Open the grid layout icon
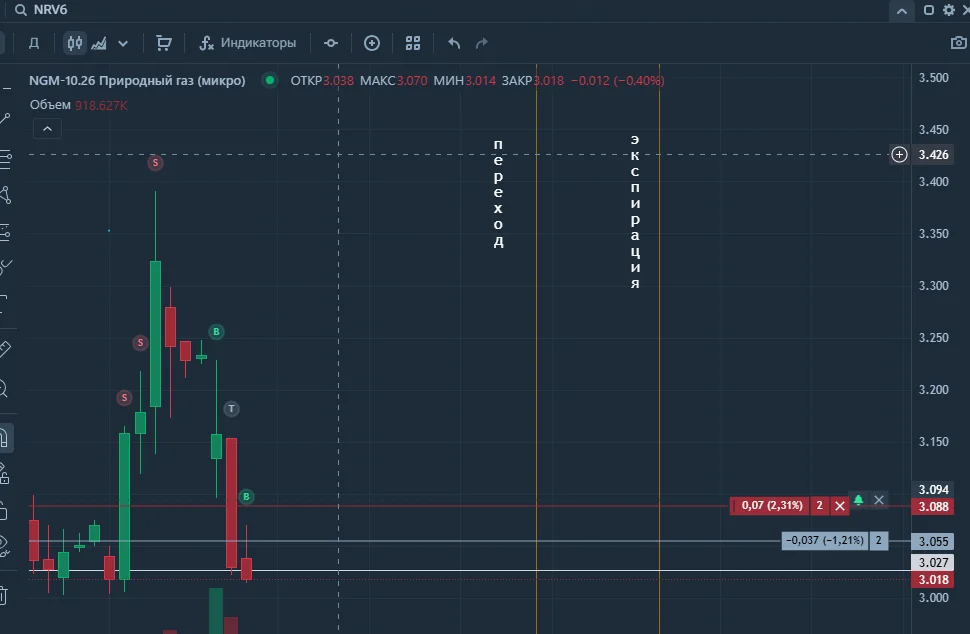Viewport: 970px width, 634px height. pos(413,43)
